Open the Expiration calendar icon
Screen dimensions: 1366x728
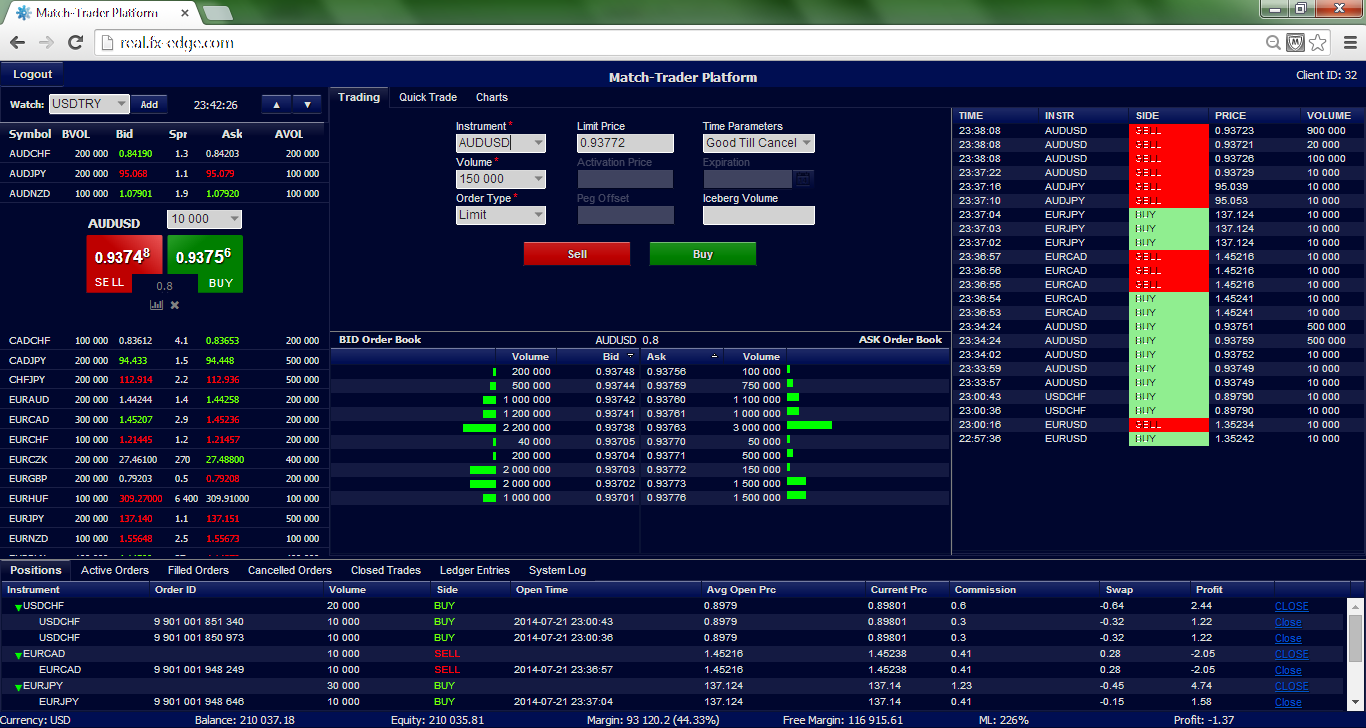[804, 179]
